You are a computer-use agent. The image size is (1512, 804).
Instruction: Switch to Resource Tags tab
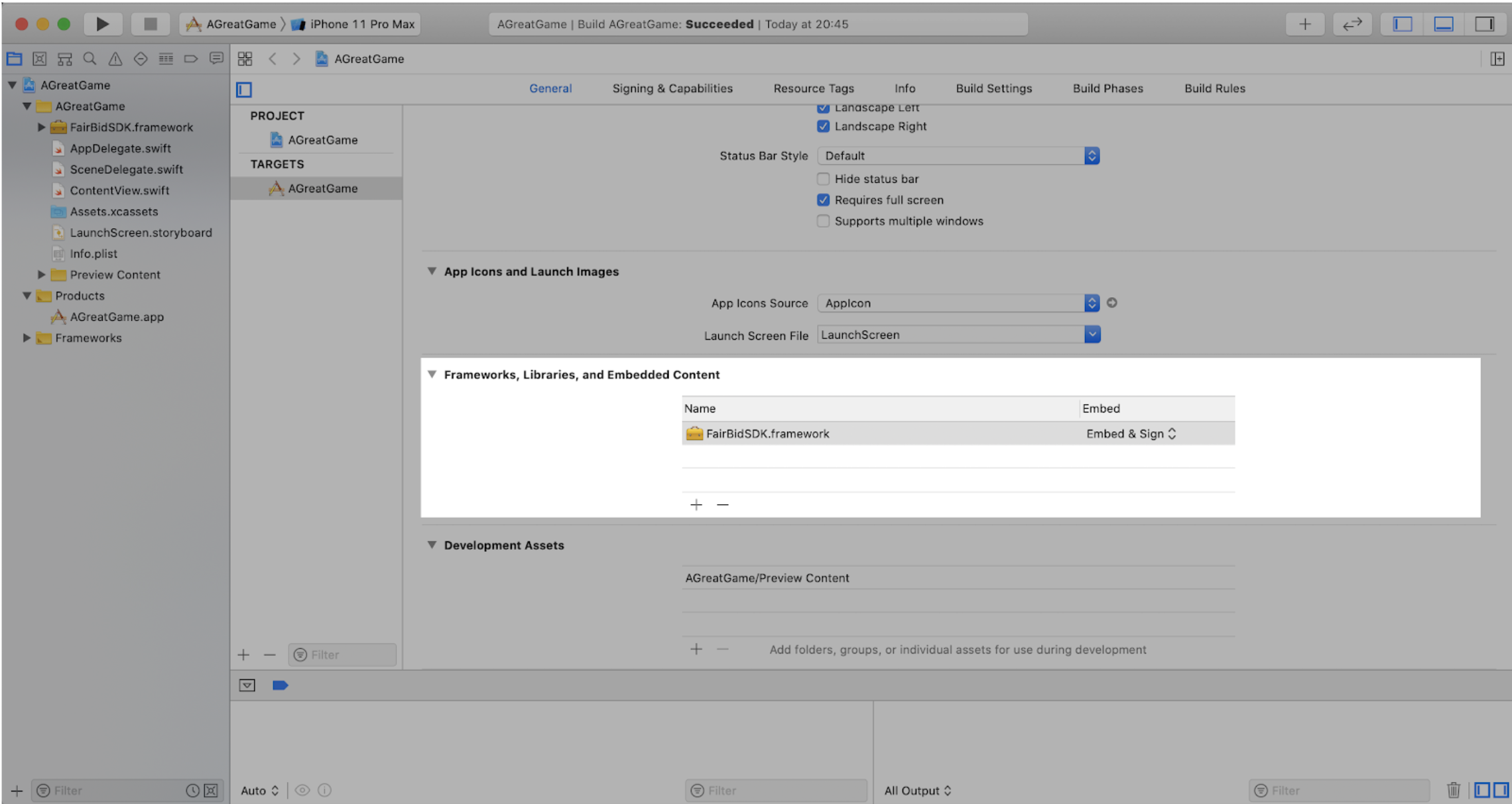coord(814,88)
